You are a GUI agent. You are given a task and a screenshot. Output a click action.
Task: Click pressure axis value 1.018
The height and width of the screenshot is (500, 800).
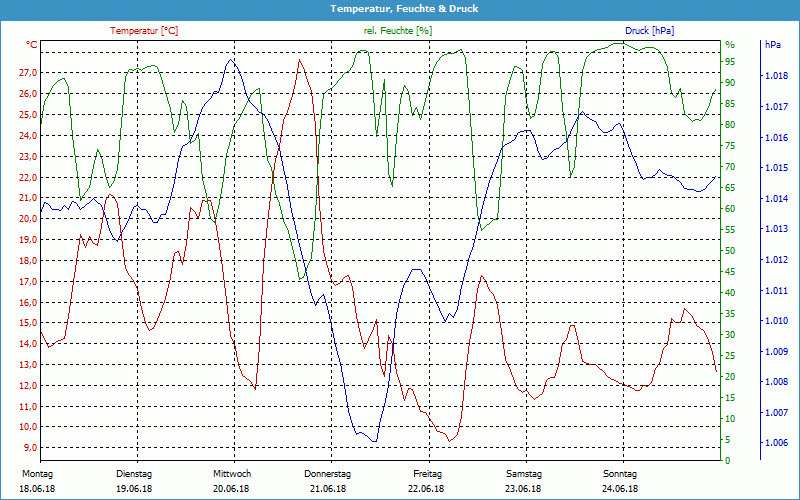pyautogui.click(x=776, y=76)
